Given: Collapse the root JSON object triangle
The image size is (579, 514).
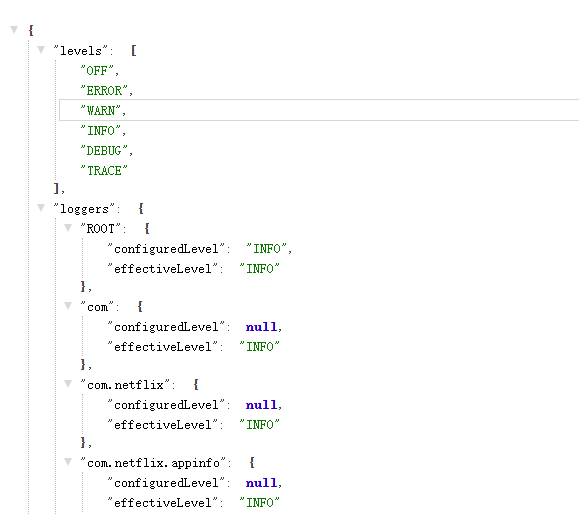Looking at the screenshot, I should coord(14,30).
